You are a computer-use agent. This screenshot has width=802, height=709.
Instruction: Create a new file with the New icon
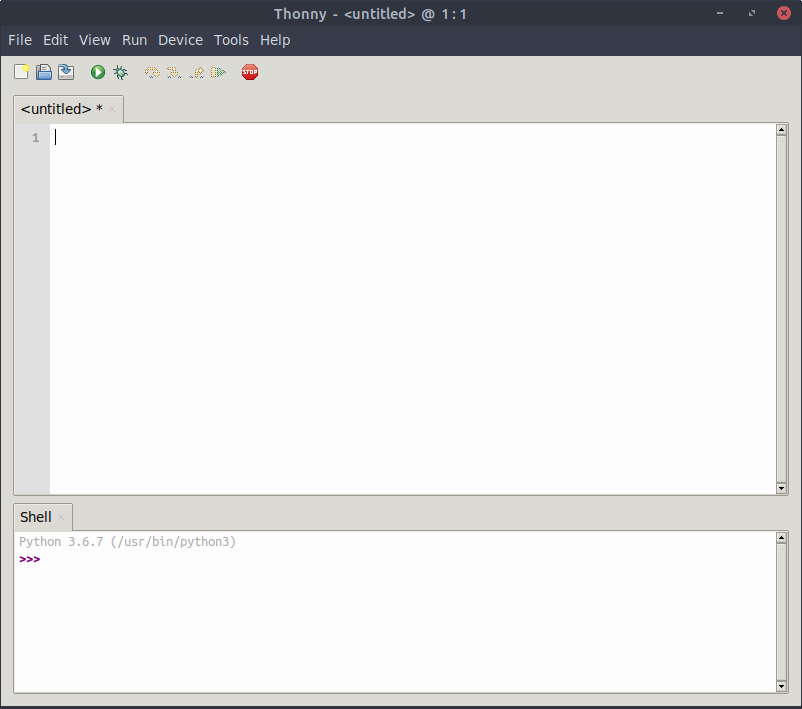21,72
